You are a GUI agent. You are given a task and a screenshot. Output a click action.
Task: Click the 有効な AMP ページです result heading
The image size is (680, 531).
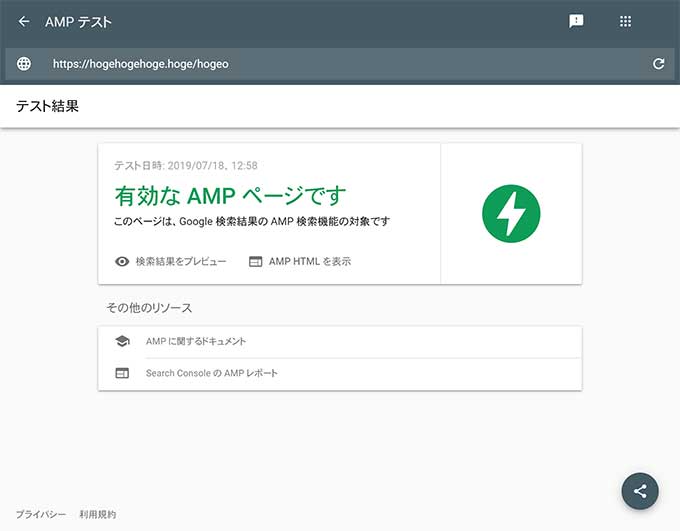pyautogui.click(x=231, y=194)
